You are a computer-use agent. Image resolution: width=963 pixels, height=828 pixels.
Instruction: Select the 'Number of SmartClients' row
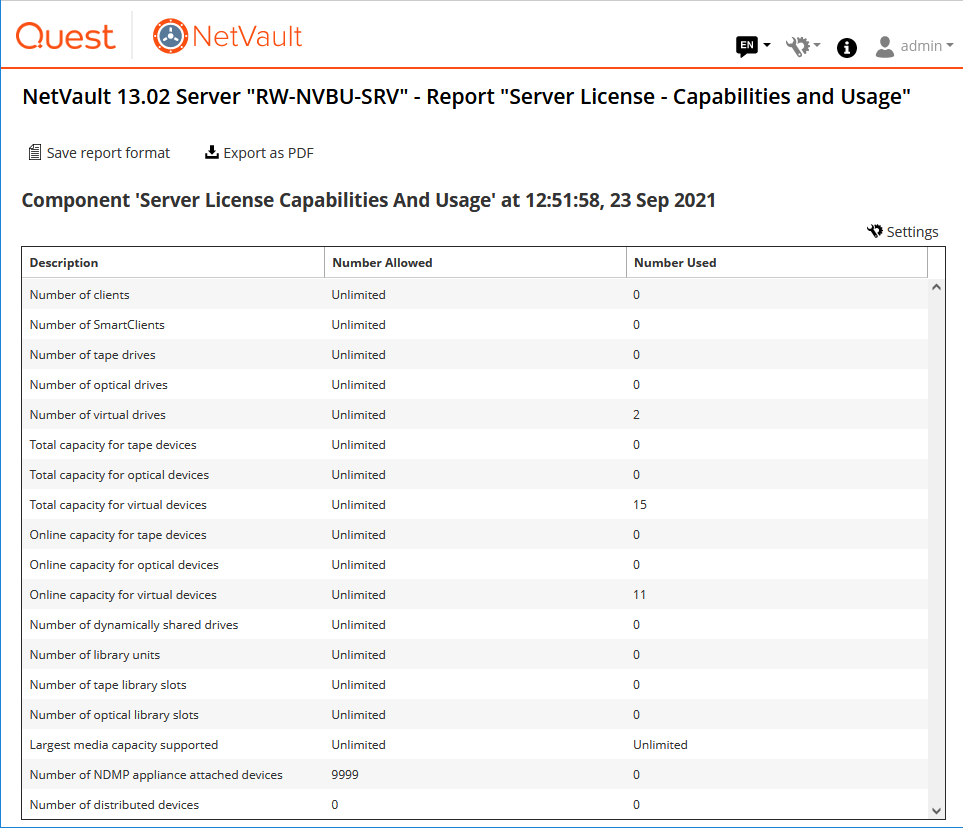coord(475,325)
